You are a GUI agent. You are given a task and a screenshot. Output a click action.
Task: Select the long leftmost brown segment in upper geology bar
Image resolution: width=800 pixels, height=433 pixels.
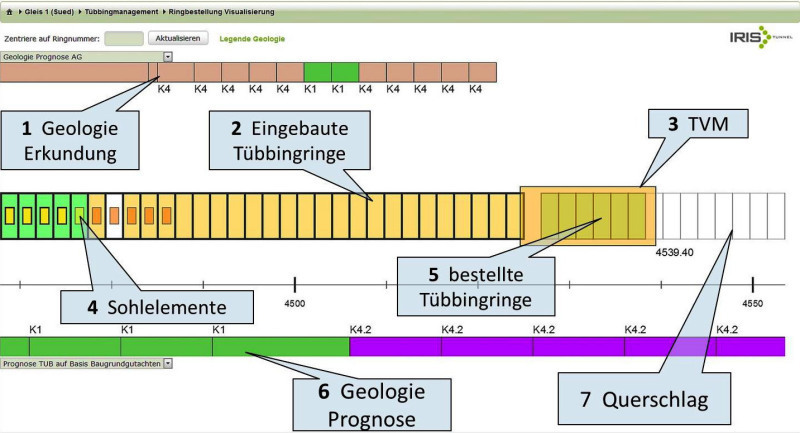[x=74, y=72]
